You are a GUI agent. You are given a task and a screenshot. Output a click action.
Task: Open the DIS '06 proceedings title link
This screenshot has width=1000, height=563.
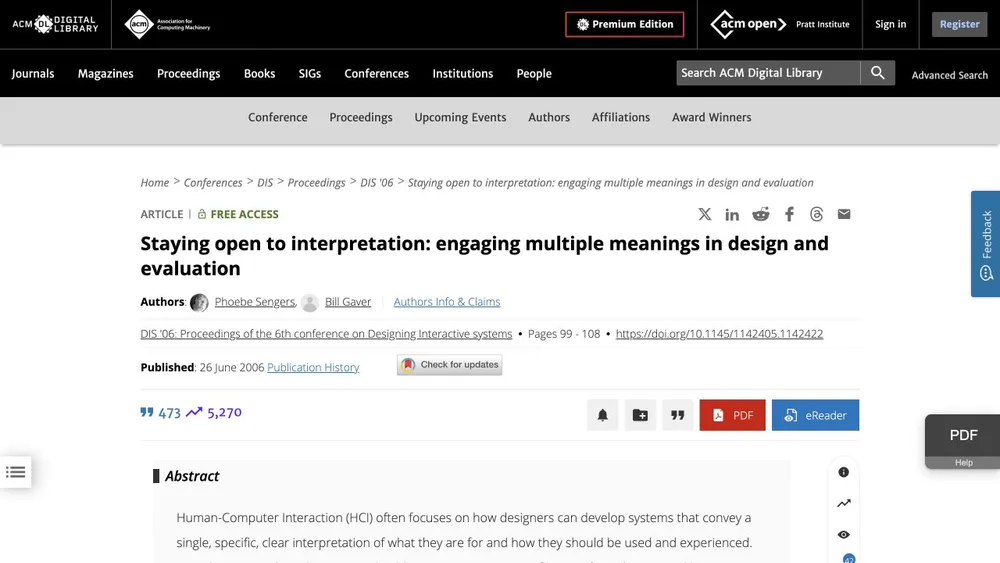326,333
